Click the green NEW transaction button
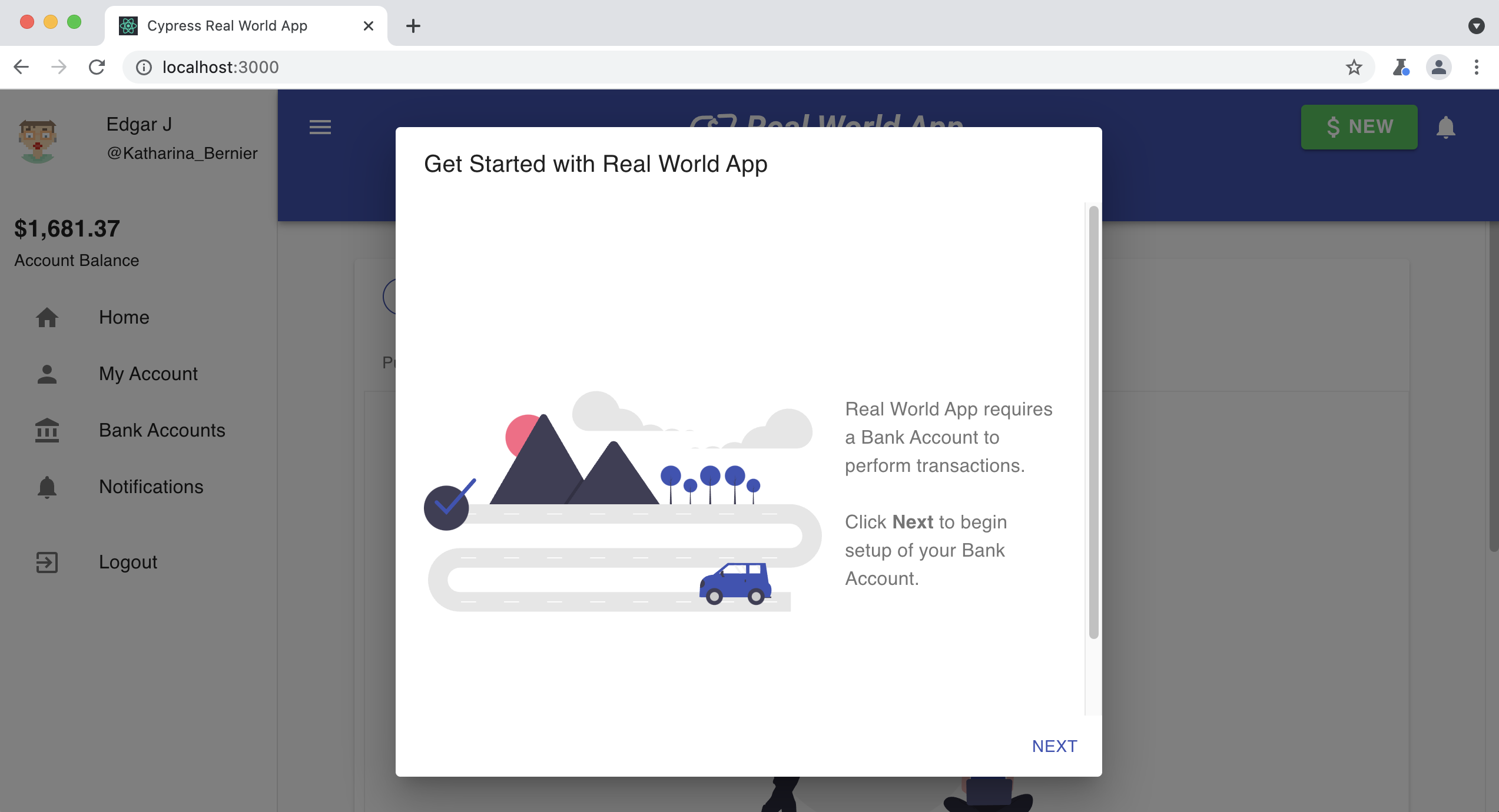The height and width of the screenshot is (812, 1499). [x=1359, y=127]
